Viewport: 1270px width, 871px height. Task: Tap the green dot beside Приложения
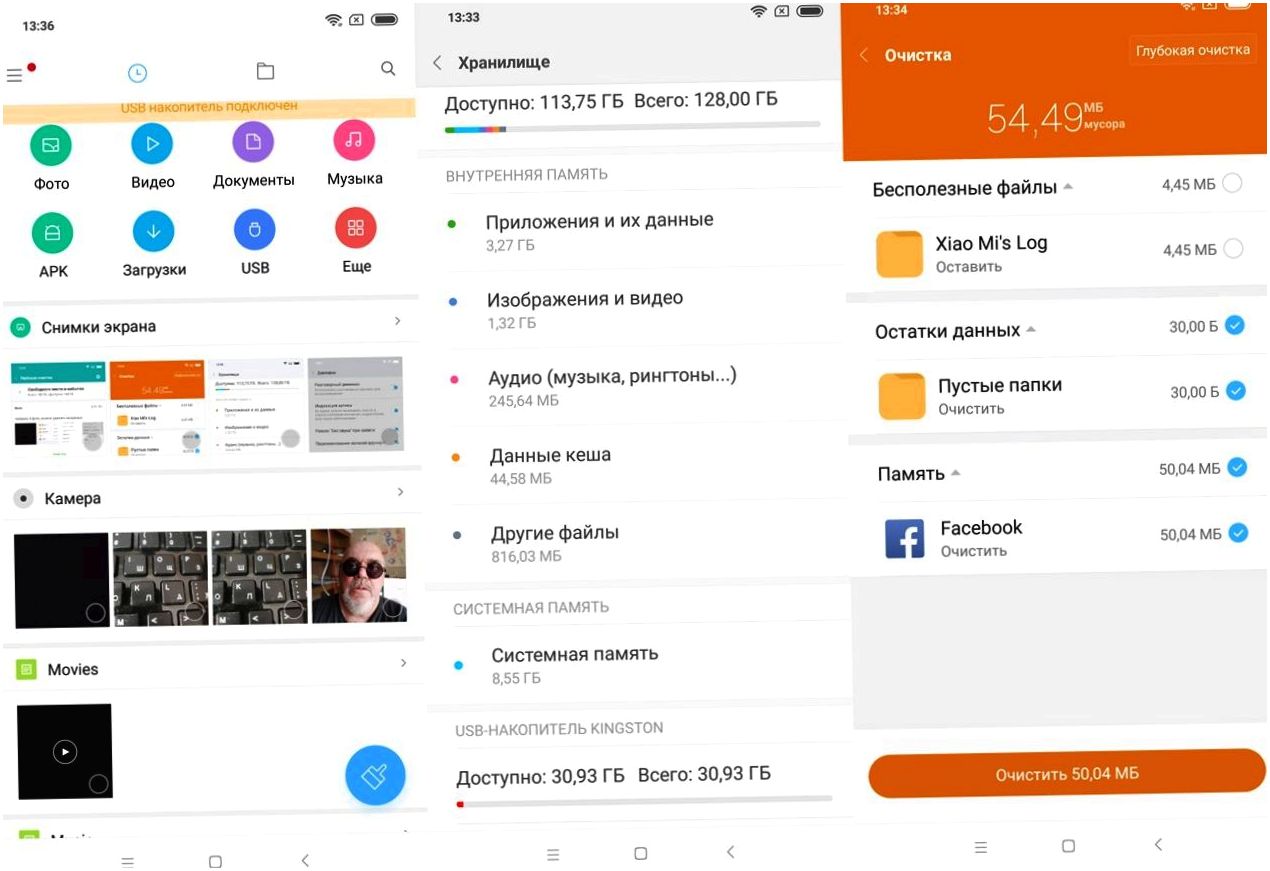pos(452,223)
